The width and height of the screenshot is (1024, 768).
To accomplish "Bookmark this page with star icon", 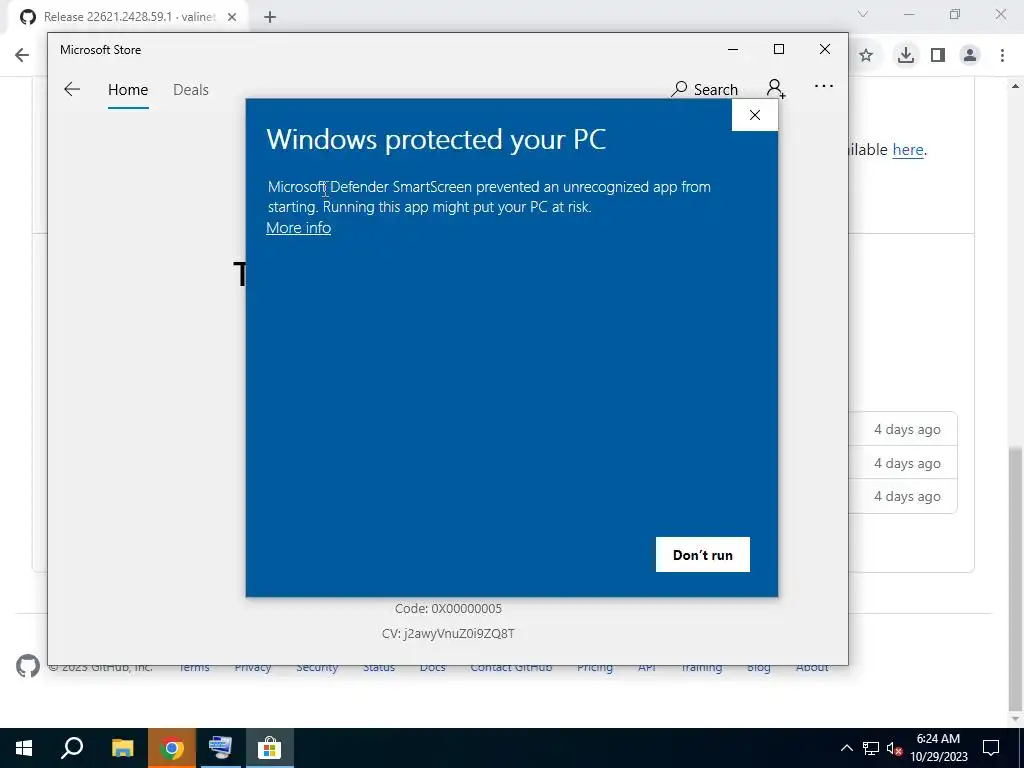I will click(866, 56).
